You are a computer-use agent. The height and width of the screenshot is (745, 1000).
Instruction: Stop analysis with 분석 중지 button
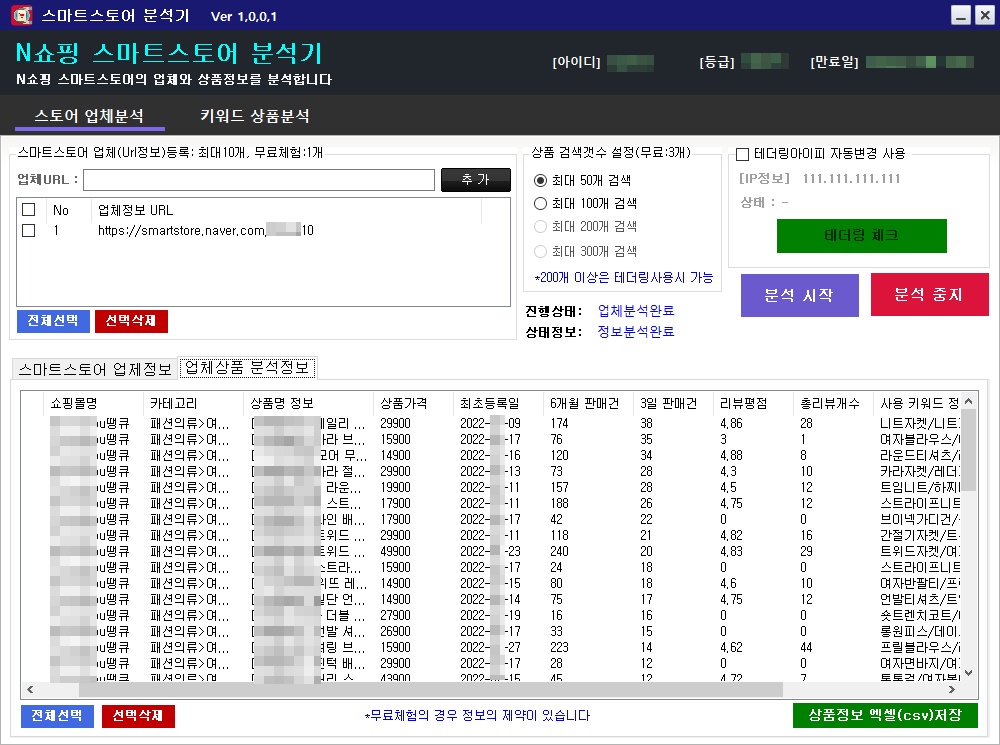929,295
